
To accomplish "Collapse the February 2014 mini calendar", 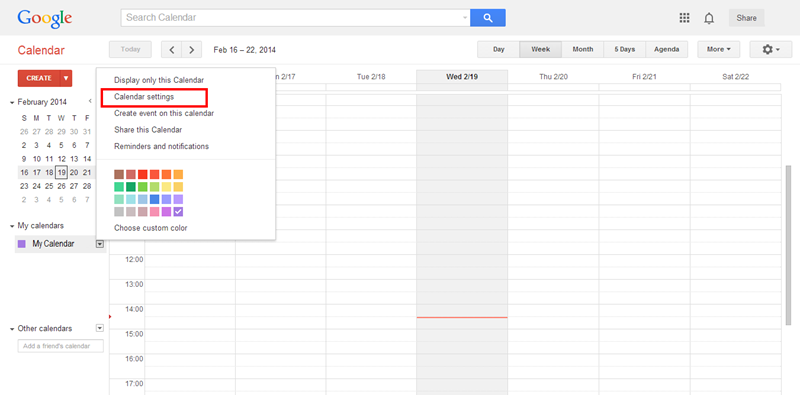I will click(x=12, y=102).
